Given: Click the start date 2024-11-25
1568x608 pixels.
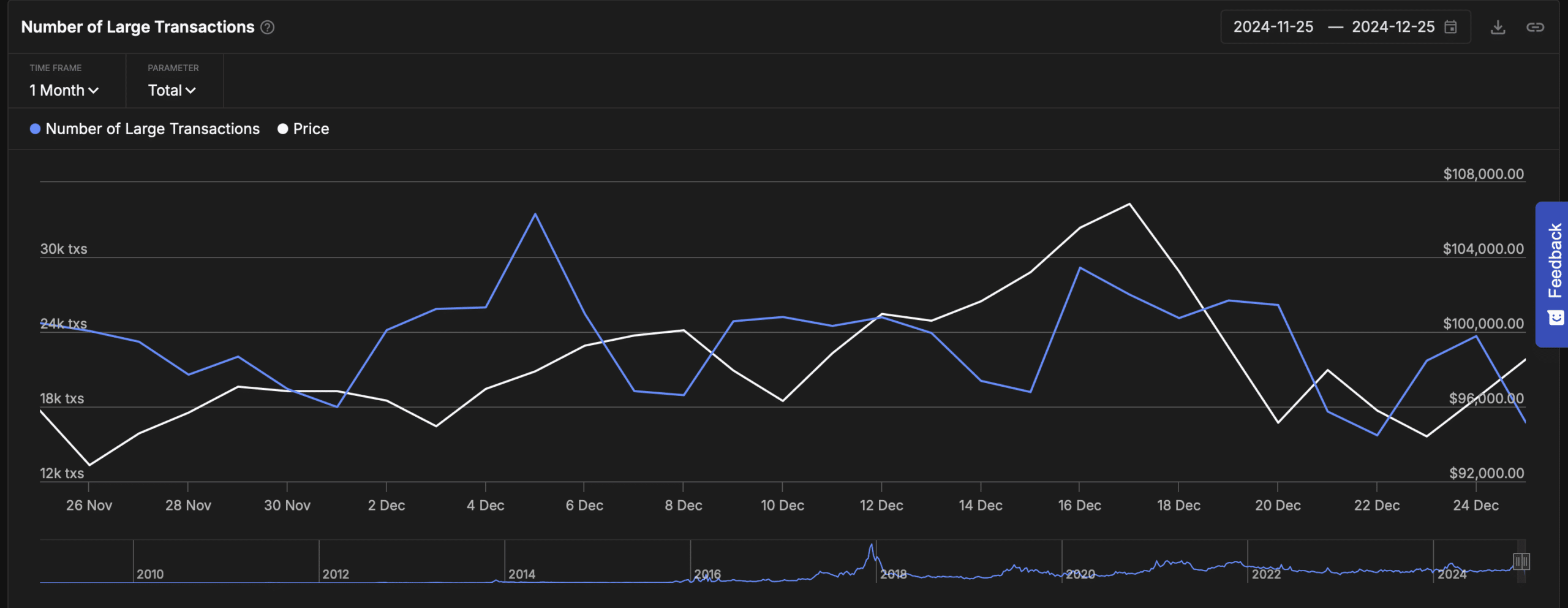Looking at the screenshot, I should (x=1273, y=27).
